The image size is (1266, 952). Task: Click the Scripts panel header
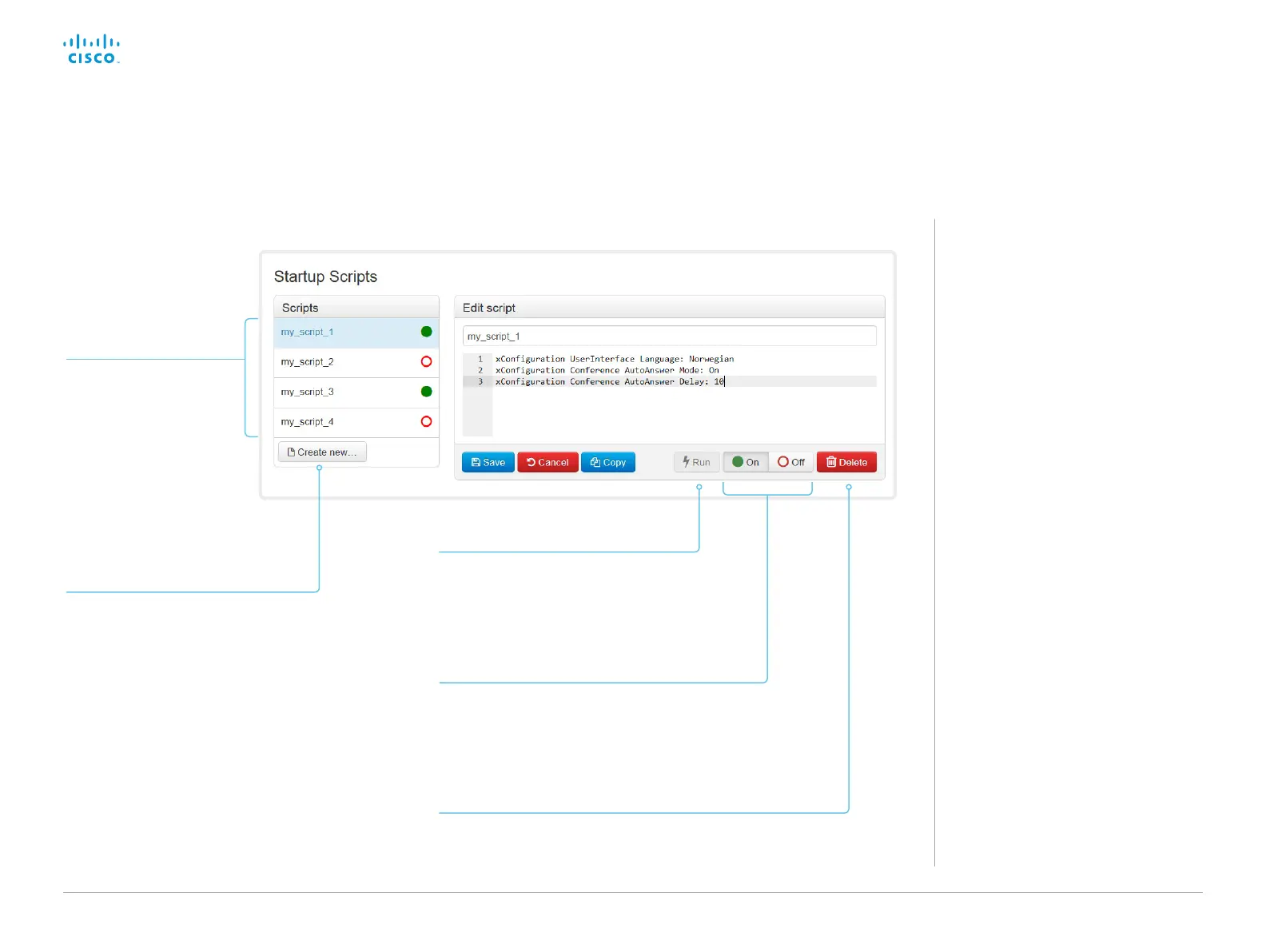pos(356,308)
